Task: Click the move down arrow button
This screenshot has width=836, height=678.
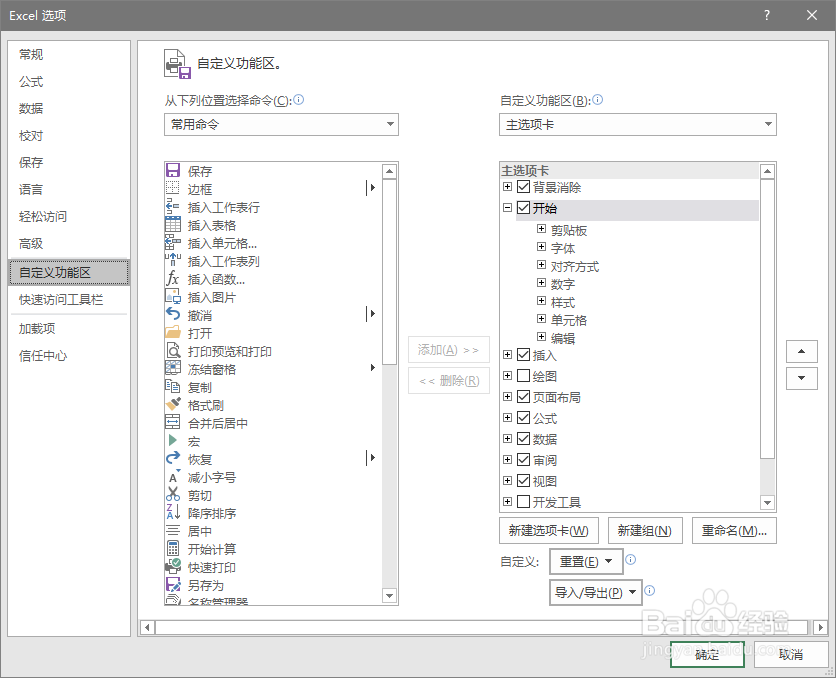Action: 801,378
